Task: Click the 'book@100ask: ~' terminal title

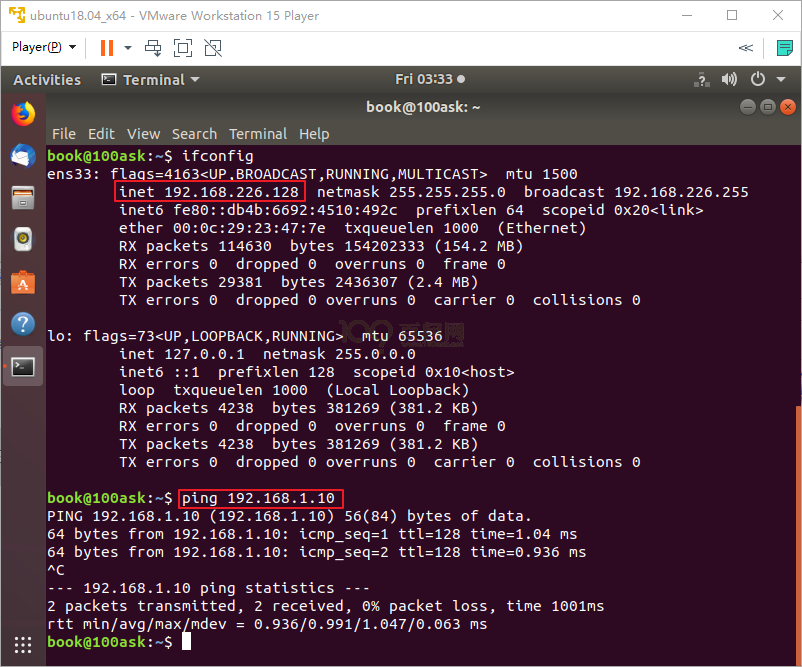Action: (423, 107)
